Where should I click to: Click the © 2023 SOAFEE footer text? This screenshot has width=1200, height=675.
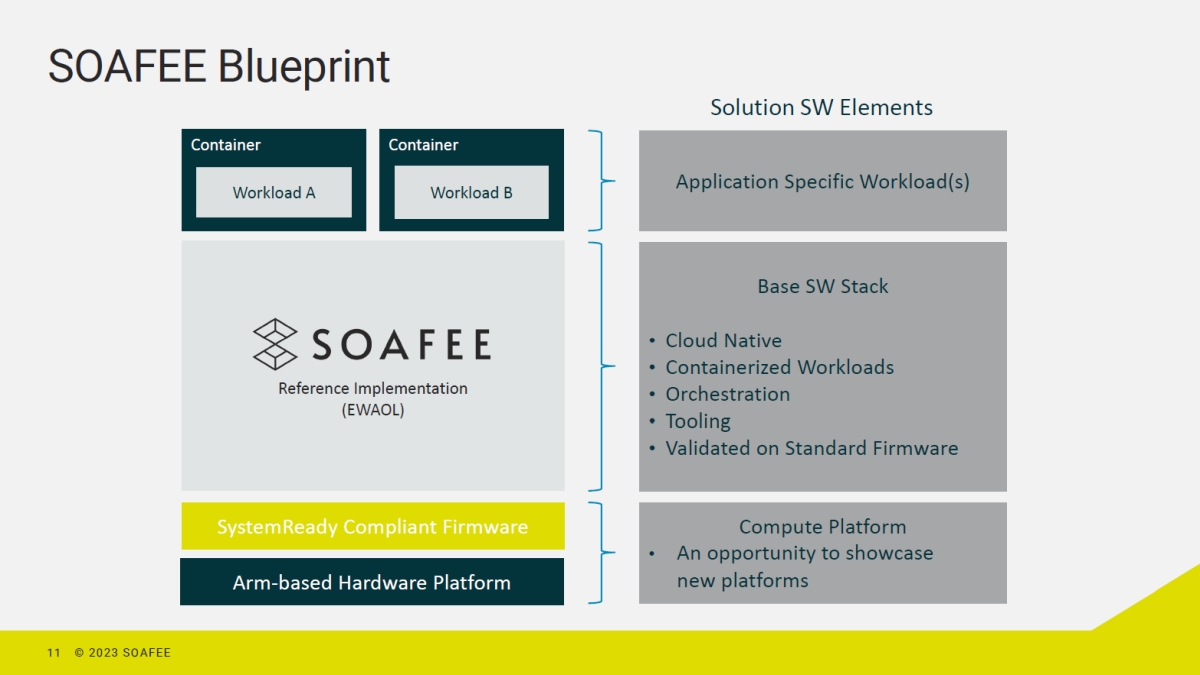point(122,653)
